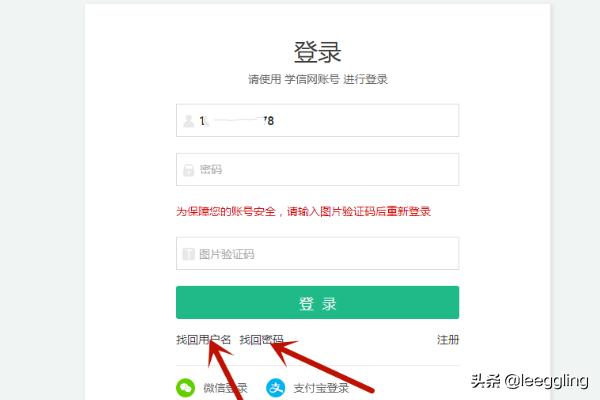Go to the 注册 registration link
This screenshot has height=400, width=600.
448,340
